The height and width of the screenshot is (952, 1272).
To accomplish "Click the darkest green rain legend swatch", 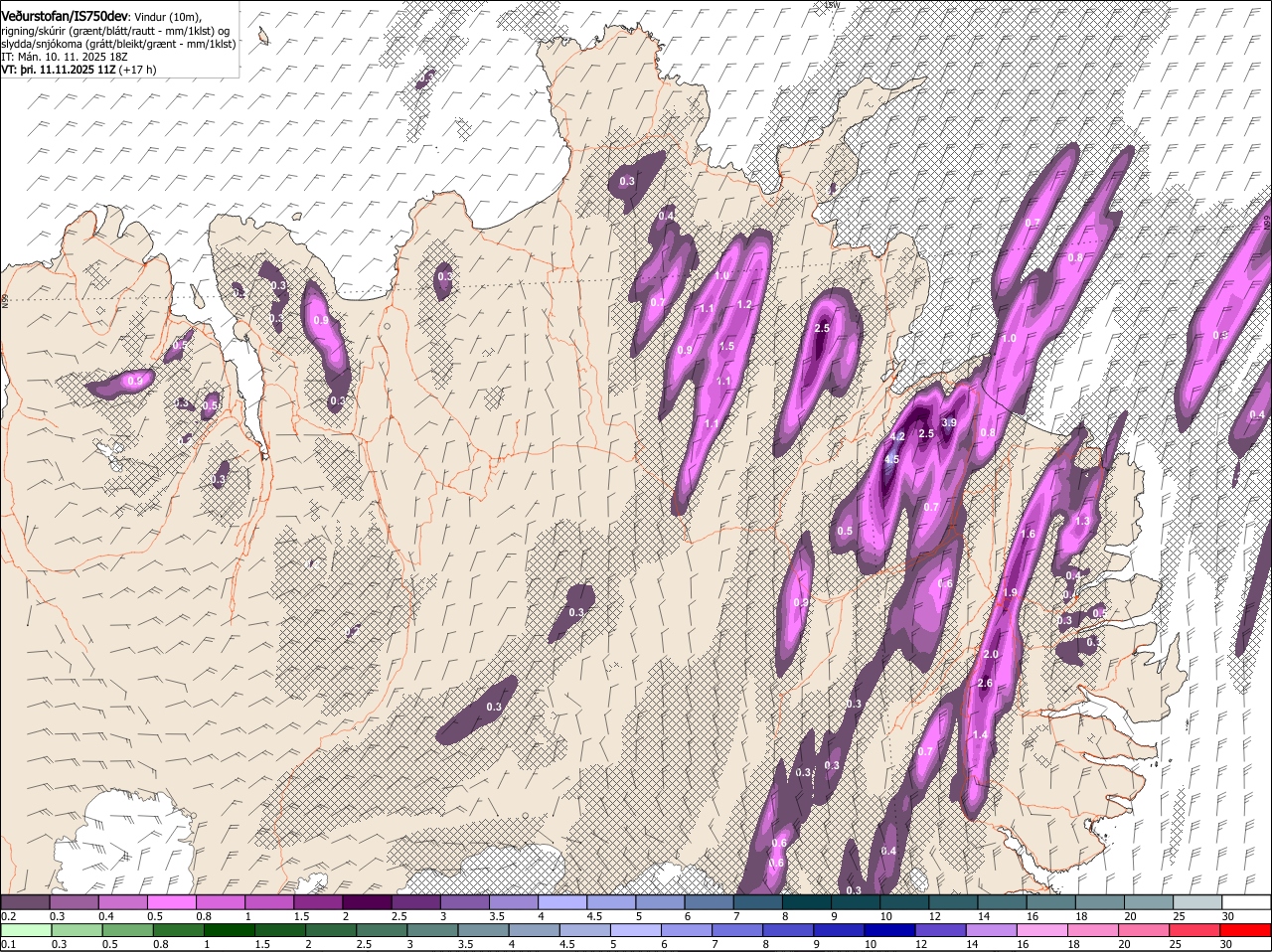I will click(228, 931).
